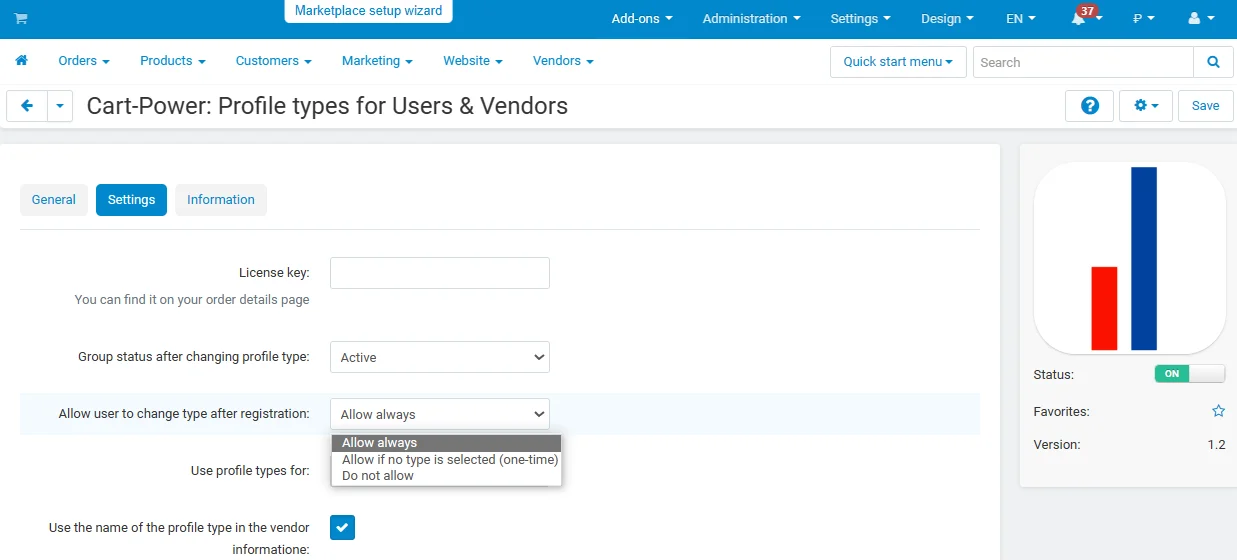Click the License key input field
The height and width of the screenshot is (560, 1237).
[x=439, y=273]
